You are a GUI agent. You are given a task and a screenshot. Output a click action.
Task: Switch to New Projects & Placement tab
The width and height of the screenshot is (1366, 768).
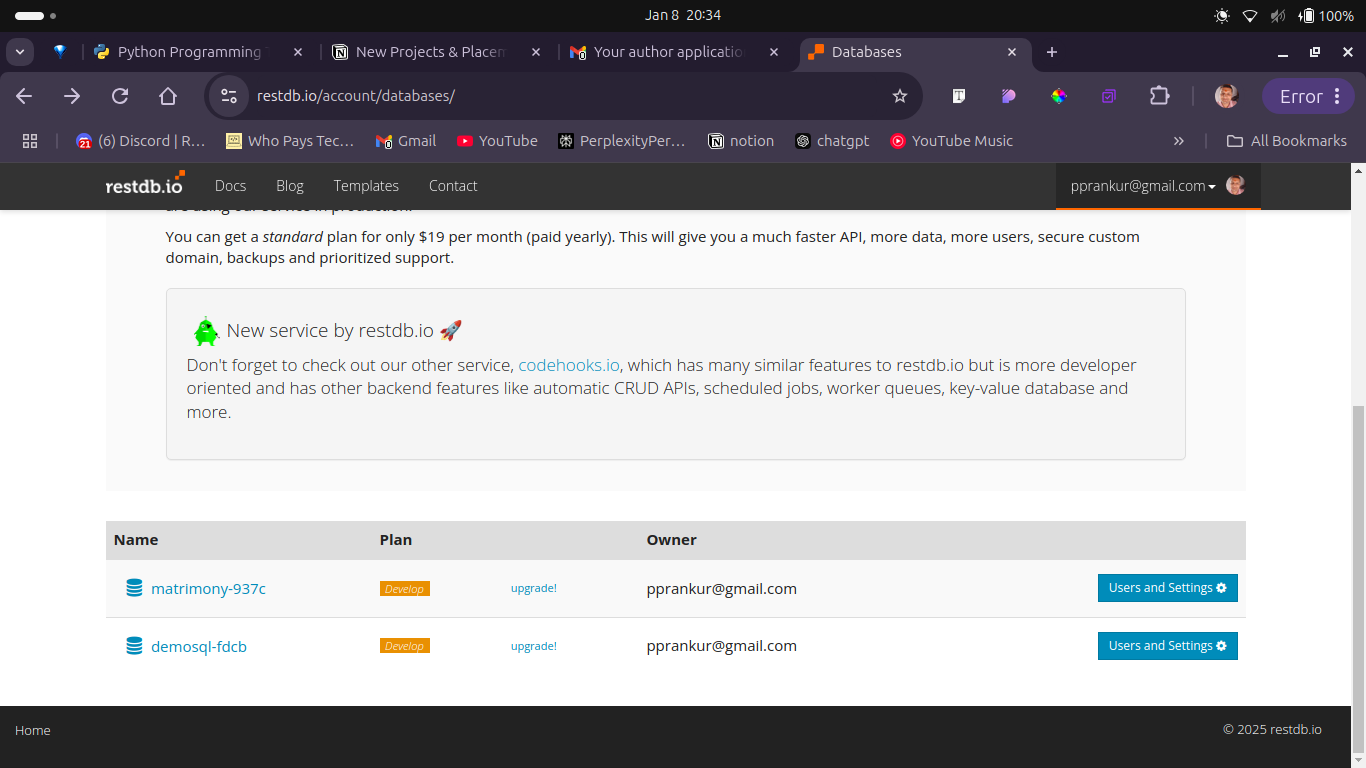431,52
